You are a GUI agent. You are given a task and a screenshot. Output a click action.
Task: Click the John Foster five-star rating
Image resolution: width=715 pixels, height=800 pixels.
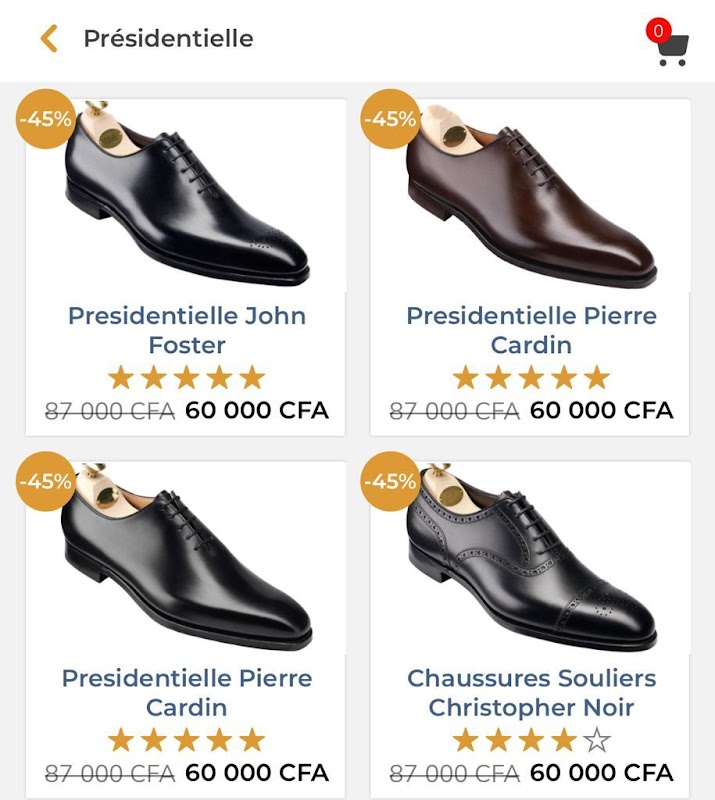coord(187,378)
